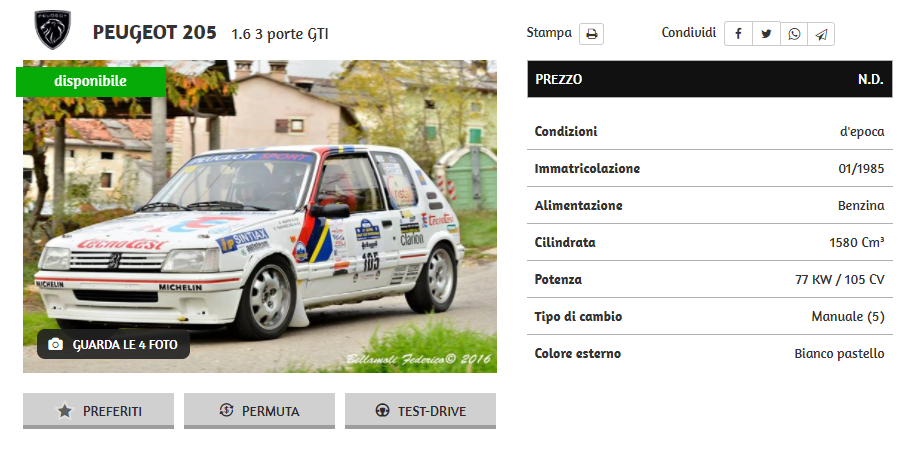912x452 pixels.
Task: Click the PEUGEOT 205 title
Action: coord(155,33)
